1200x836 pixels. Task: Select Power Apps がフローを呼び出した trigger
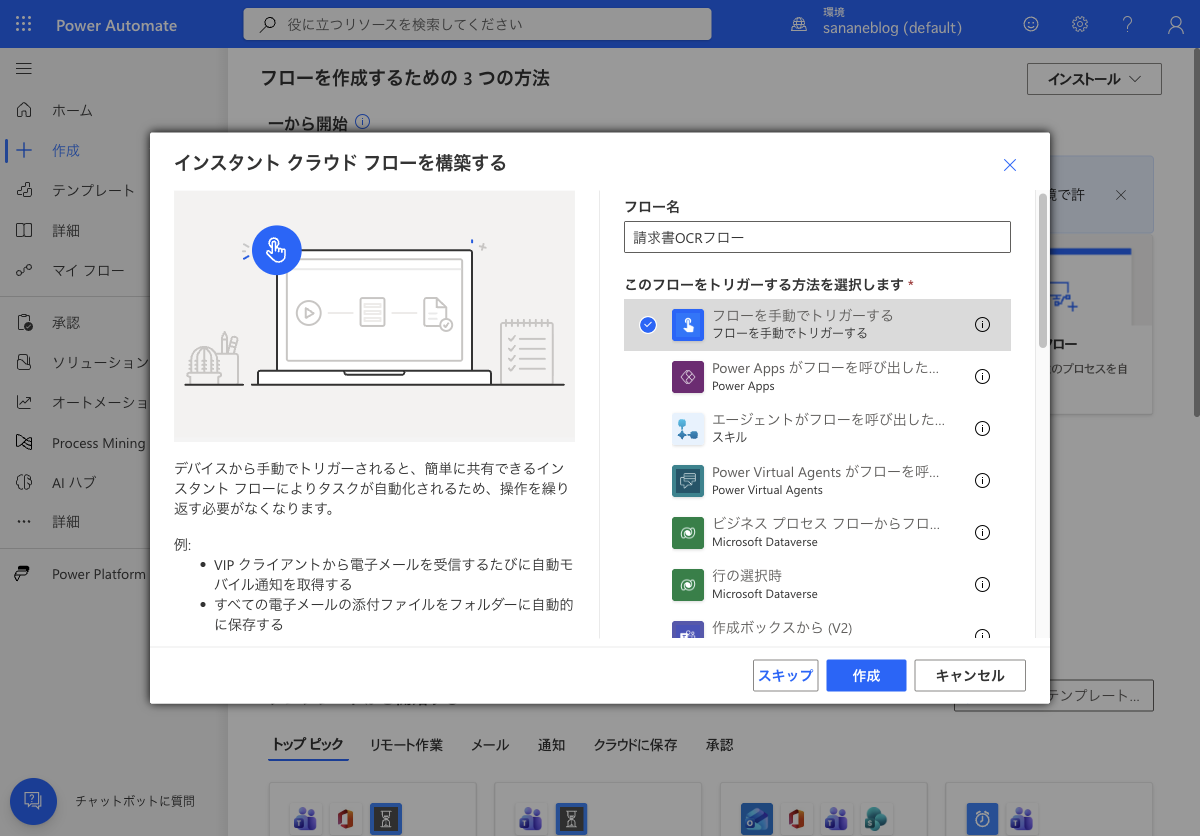click(817, 377)
